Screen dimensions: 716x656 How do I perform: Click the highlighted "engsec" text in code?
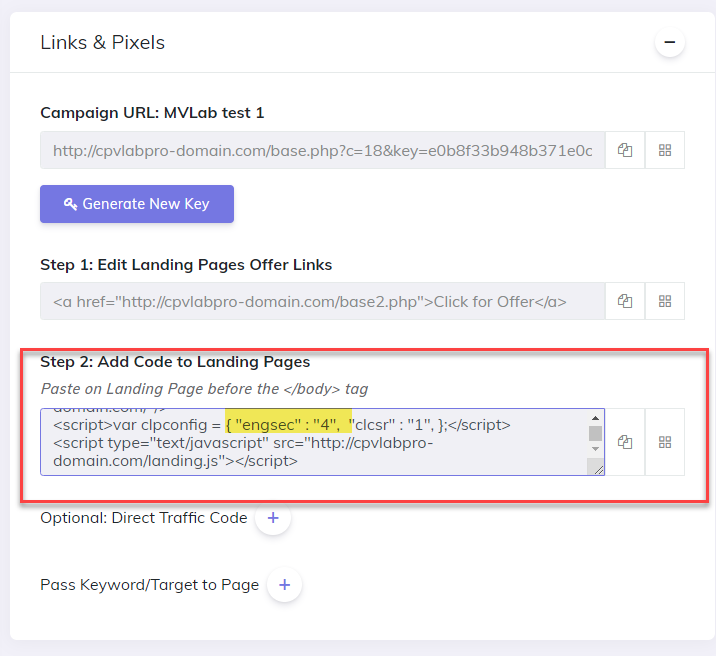269,425
